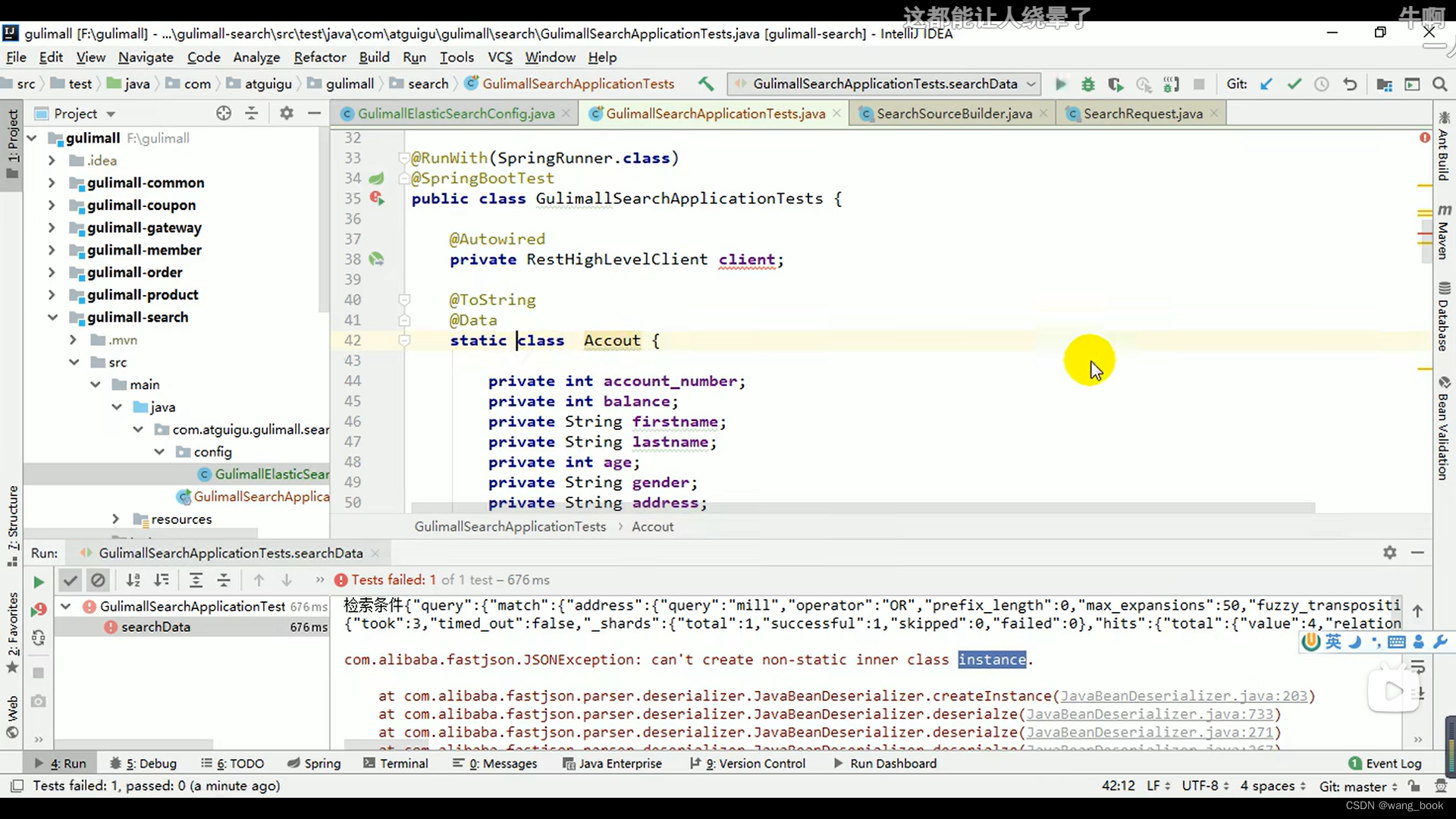The width and height of the screenshot is (1456, 819).
Task: Toggle the 2: Favorites side tool window
Action: point(12,632)
